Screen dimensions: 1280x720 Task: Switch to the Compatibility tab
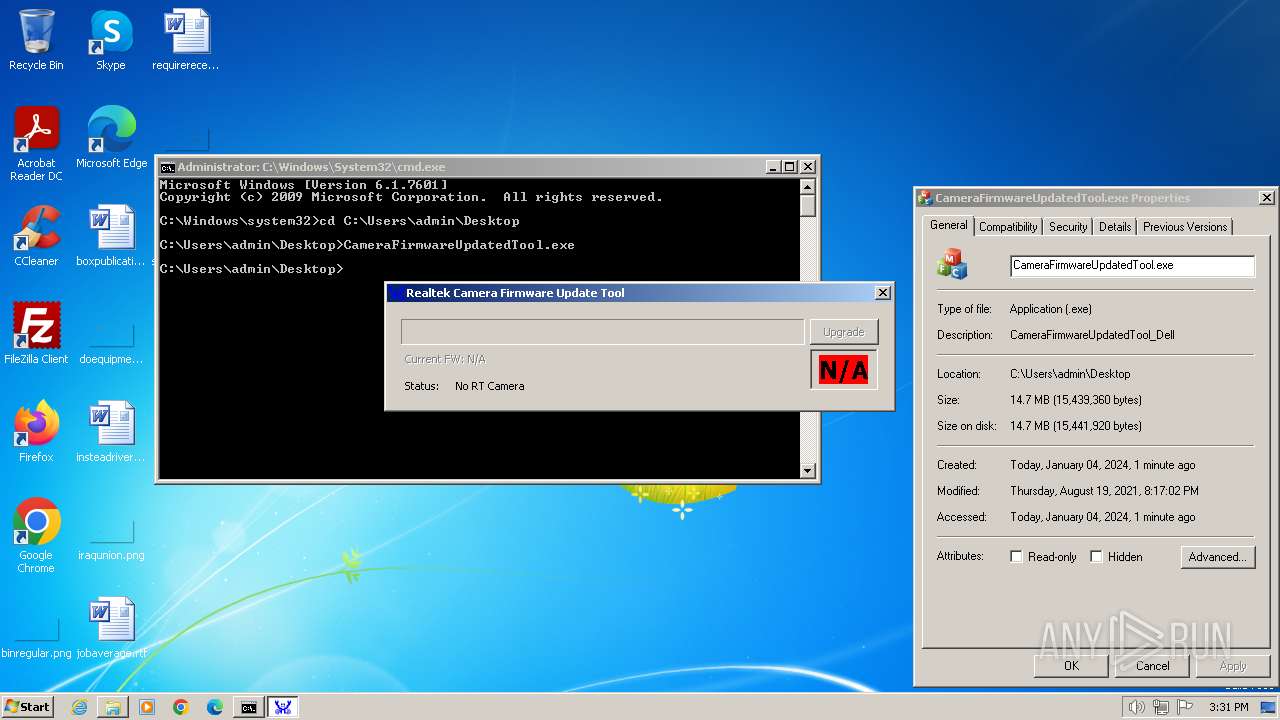click(1008, 227)
